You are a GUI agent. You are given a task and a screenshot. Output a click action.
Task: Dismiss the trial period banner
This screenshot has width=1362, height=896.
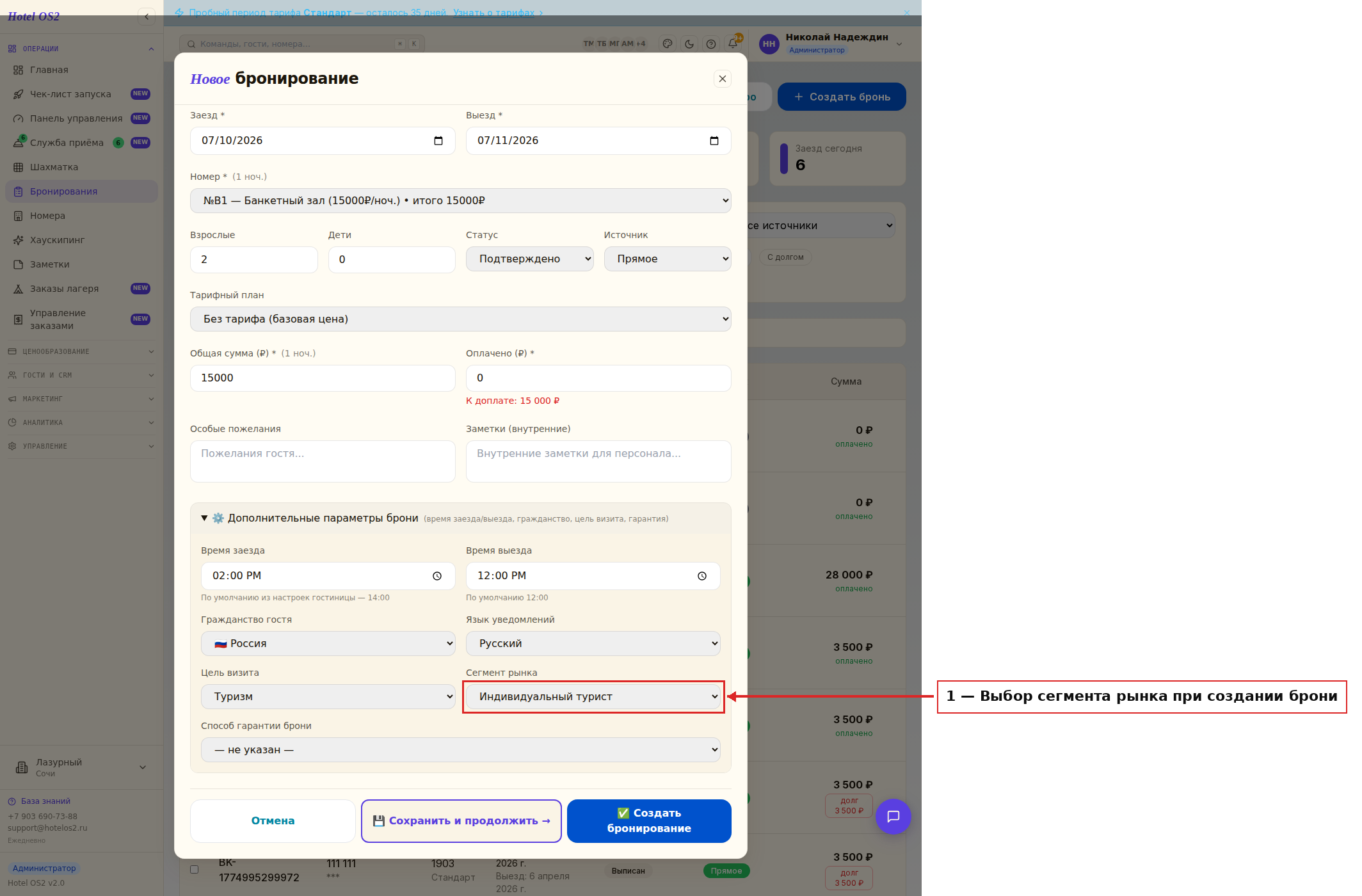click(x=906, y=12)
